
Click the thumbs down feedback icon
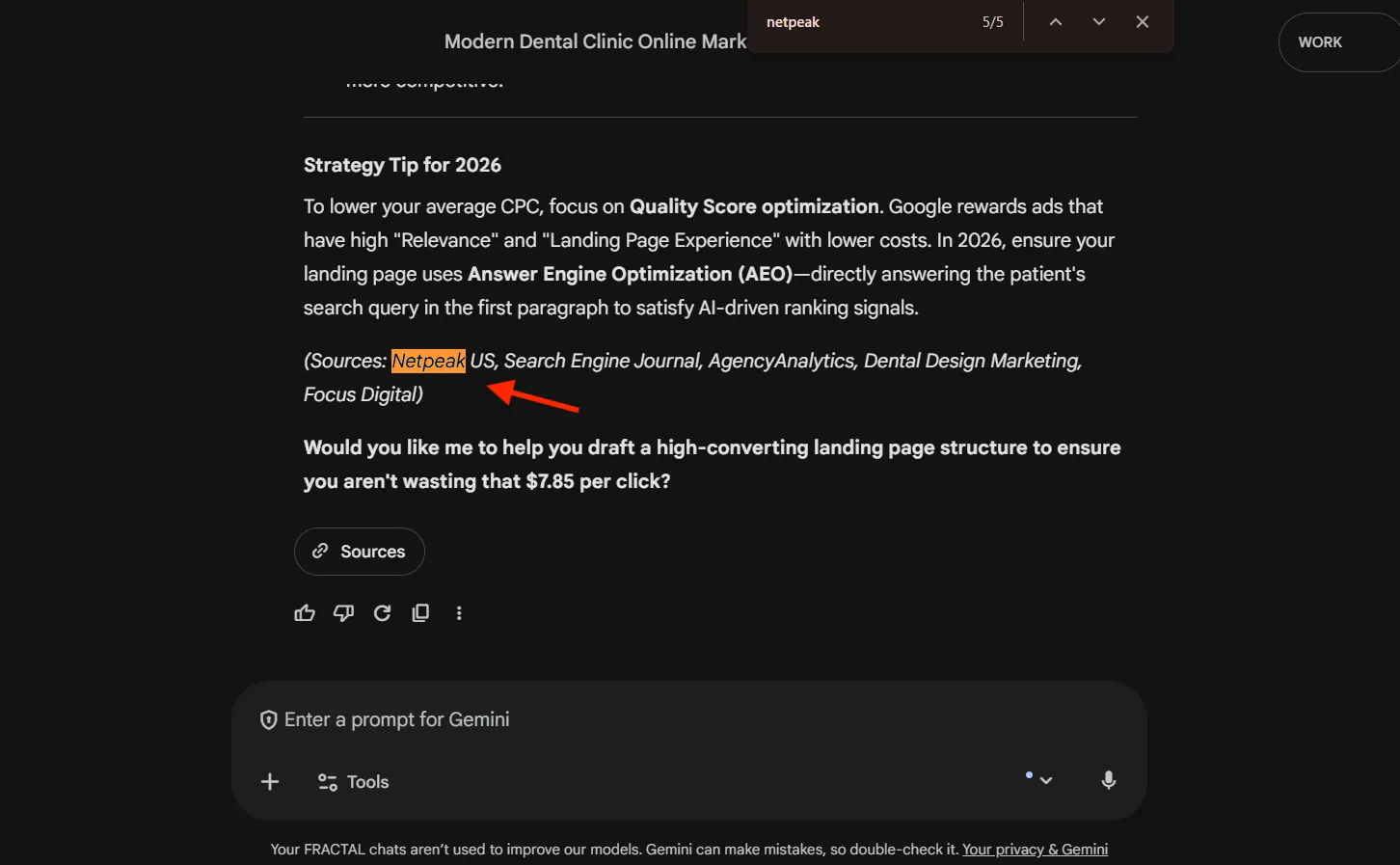pos(343,613)
